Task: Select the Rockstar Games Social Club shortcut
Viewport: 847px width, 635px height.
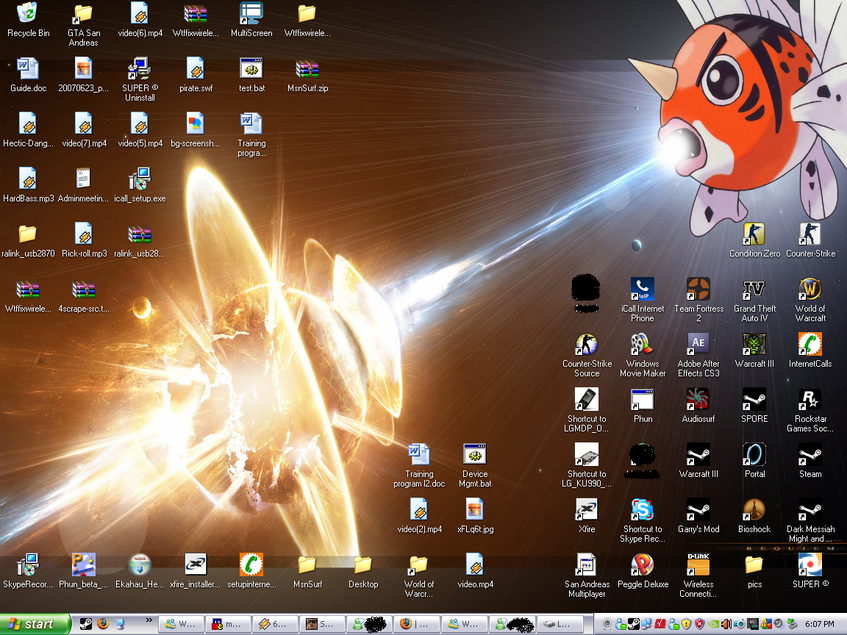Action: tap(810, 410)
